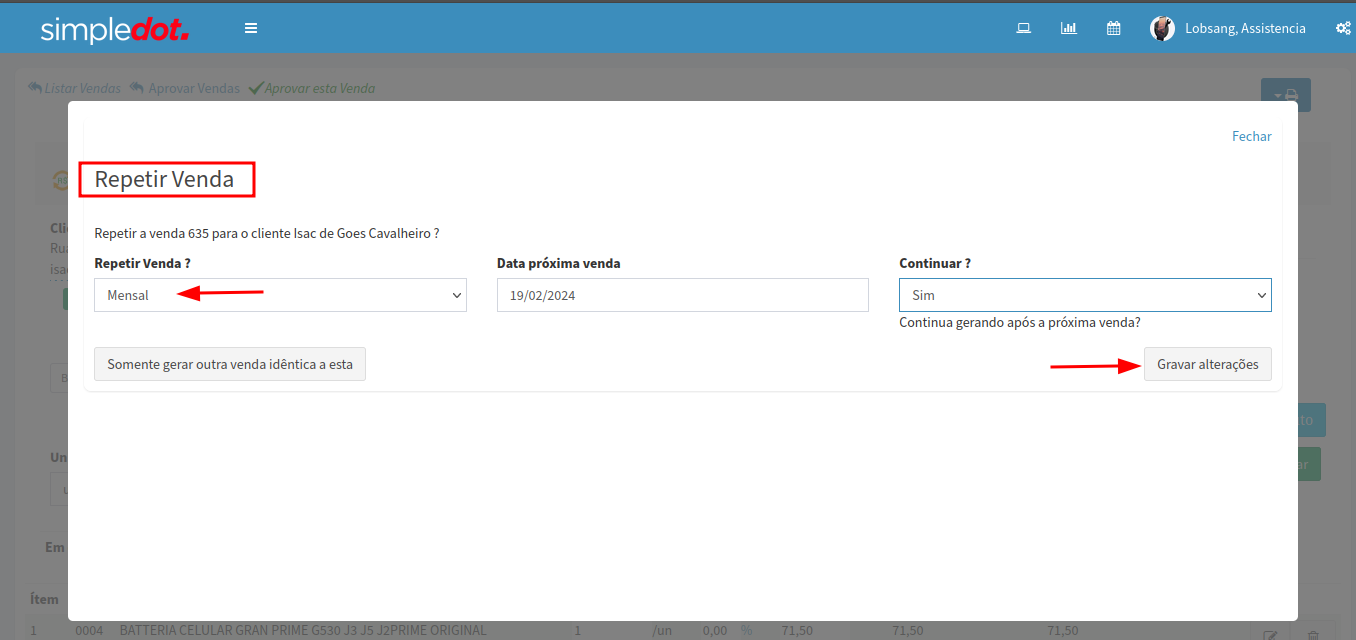Click the simpledot logo
Screen dimensions: 1356x640
[x=114, y=30]
